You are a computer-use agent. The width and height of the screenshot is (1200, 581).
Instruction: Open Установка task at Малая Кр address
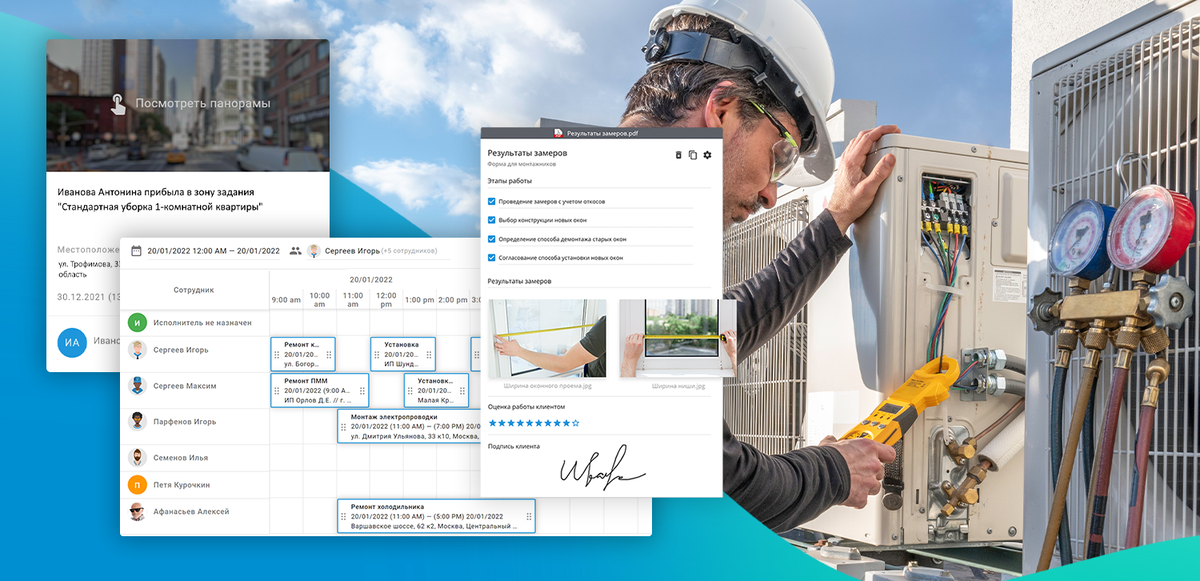click(436, 391)
